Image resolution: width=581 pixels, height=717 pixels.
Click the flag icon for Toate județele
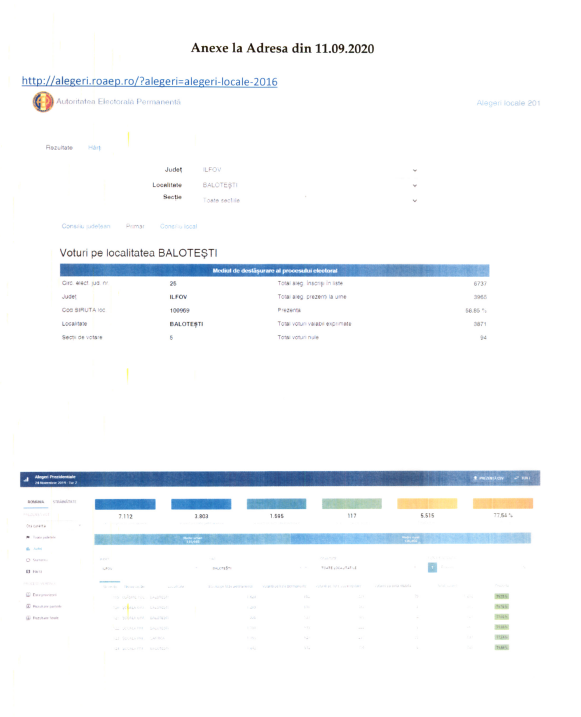tap(28, 537)
